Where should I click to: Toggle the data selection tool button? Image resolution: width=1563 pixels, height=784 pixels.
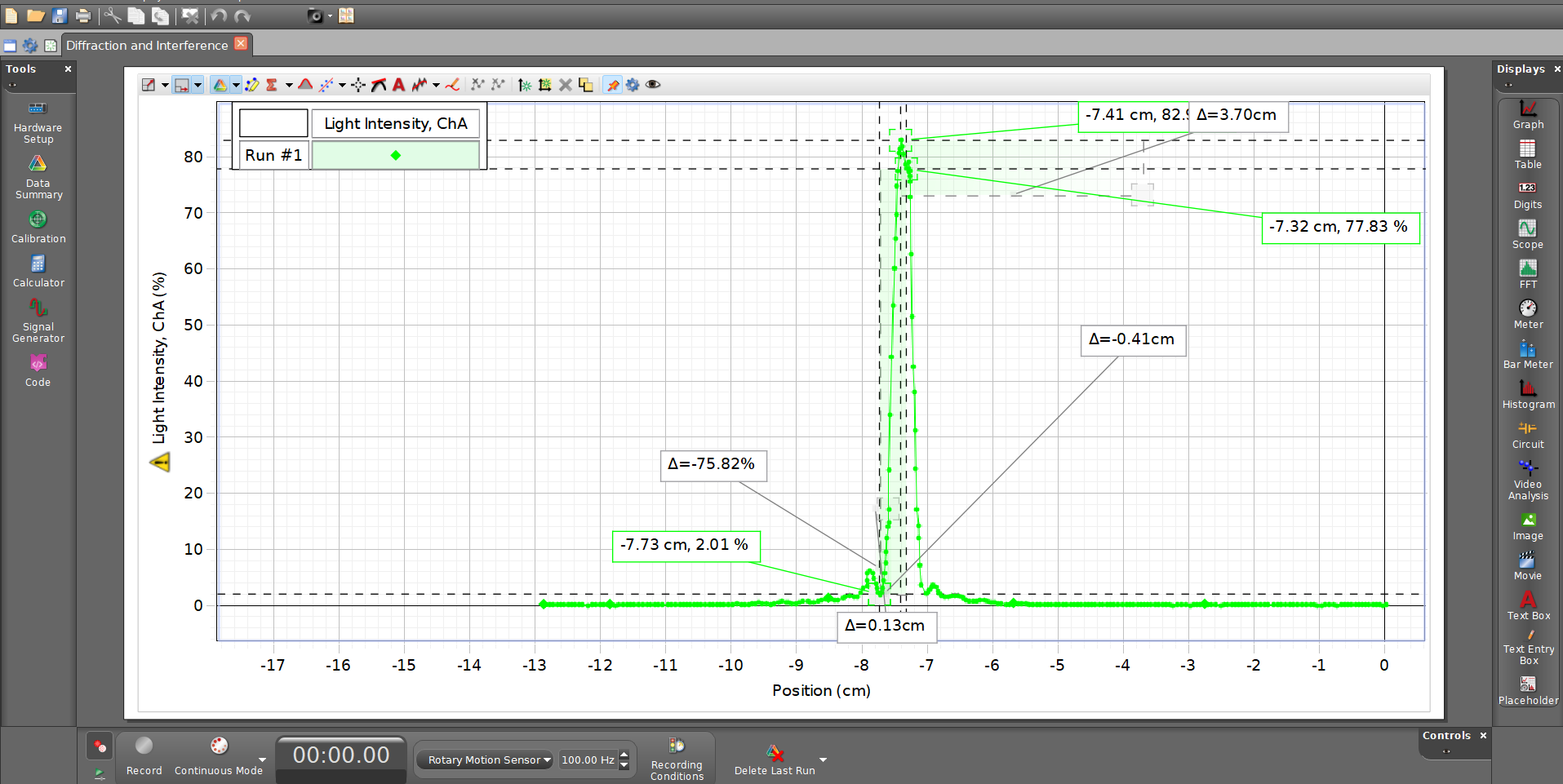[x=182, y=85]
